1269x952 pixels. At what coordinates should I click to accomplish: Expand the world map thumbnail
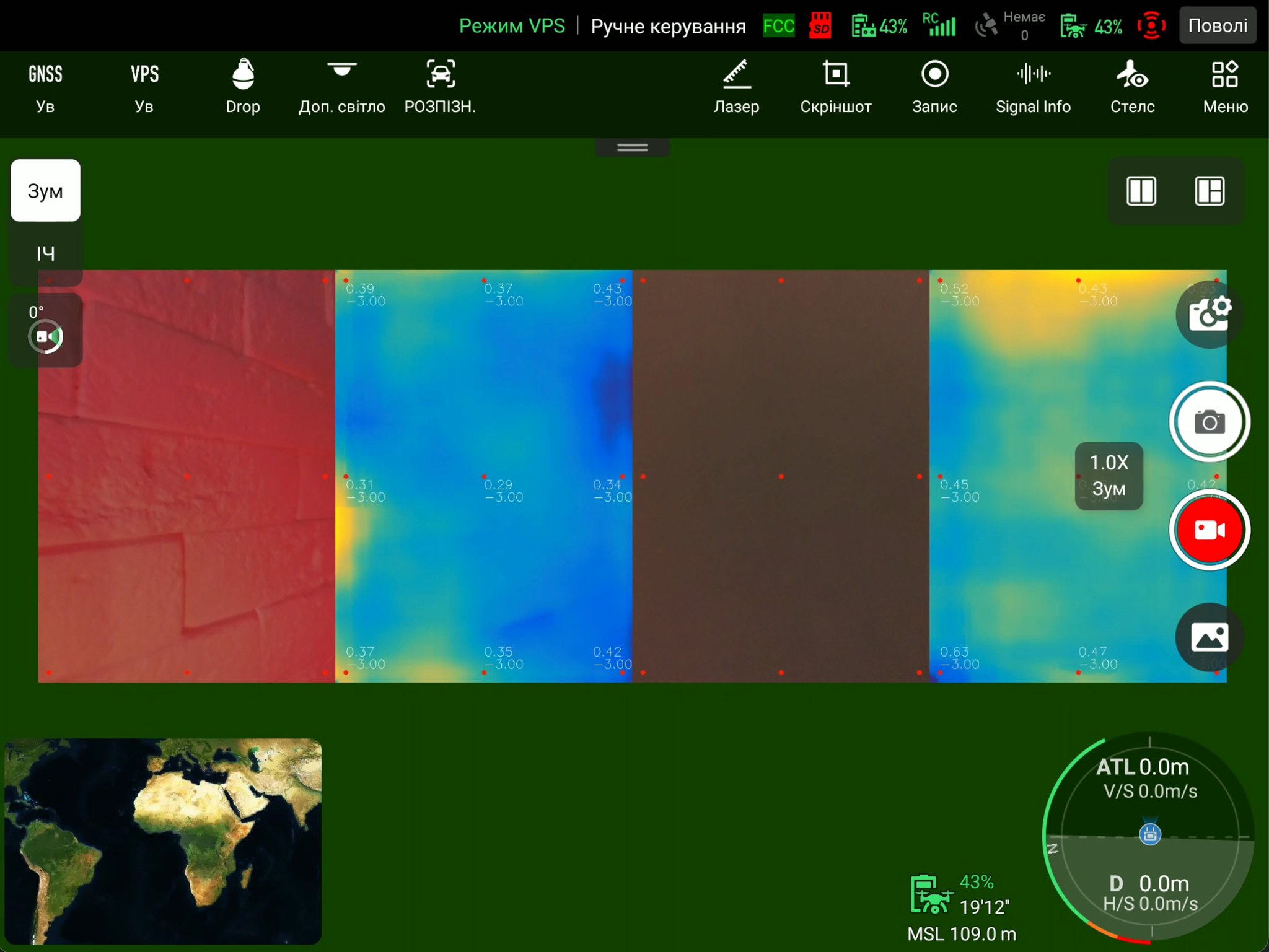coord(163,841)
